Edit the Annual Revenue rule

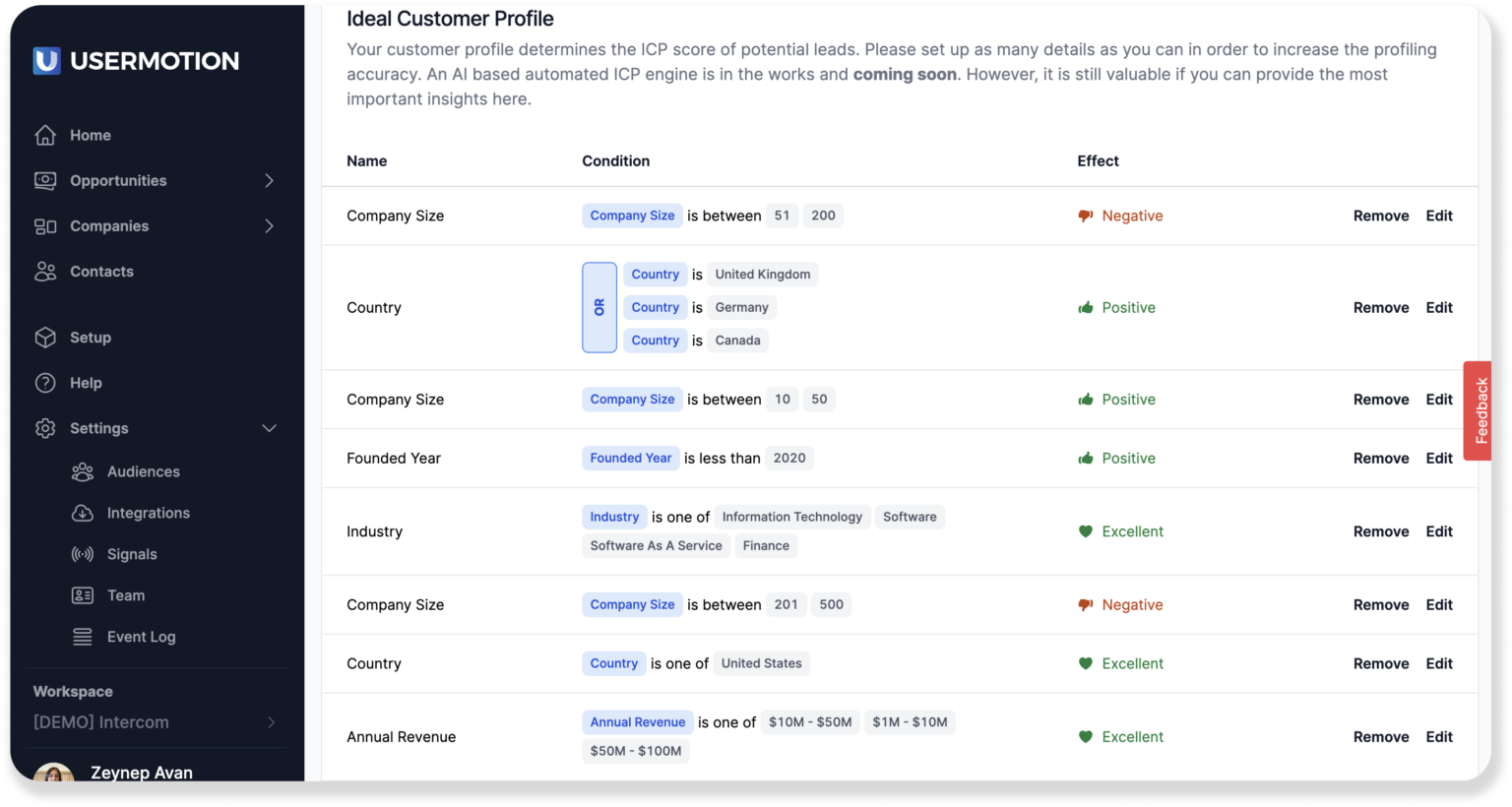pos(1438,736)
